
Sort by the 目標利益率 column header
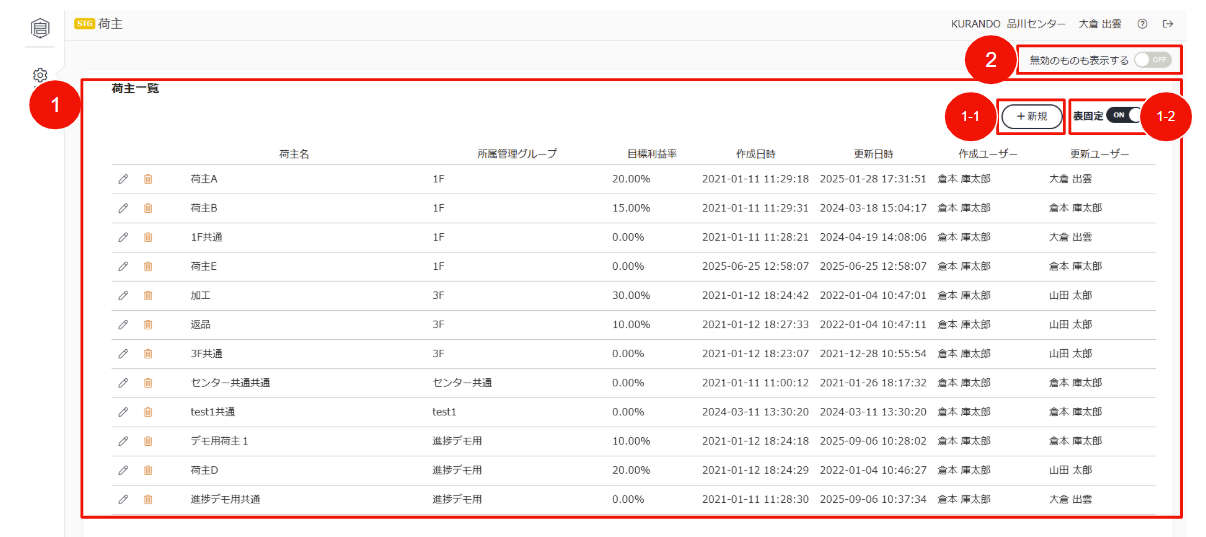[x=652, y=153]
